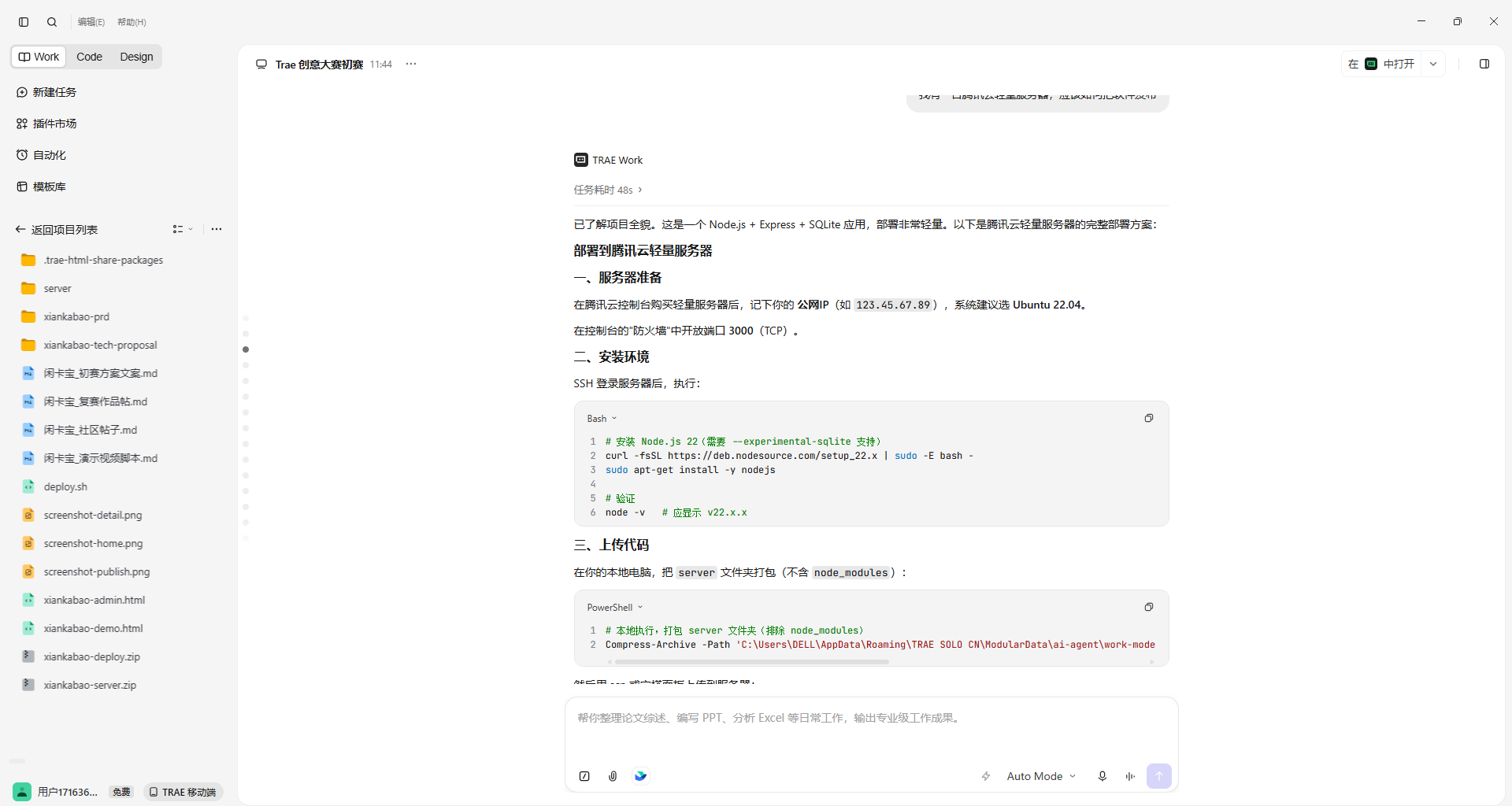The width and height of the screenshot is (1512, 806).
Task: Open the 模板库 template library
Action: click(x=41, y=187)
